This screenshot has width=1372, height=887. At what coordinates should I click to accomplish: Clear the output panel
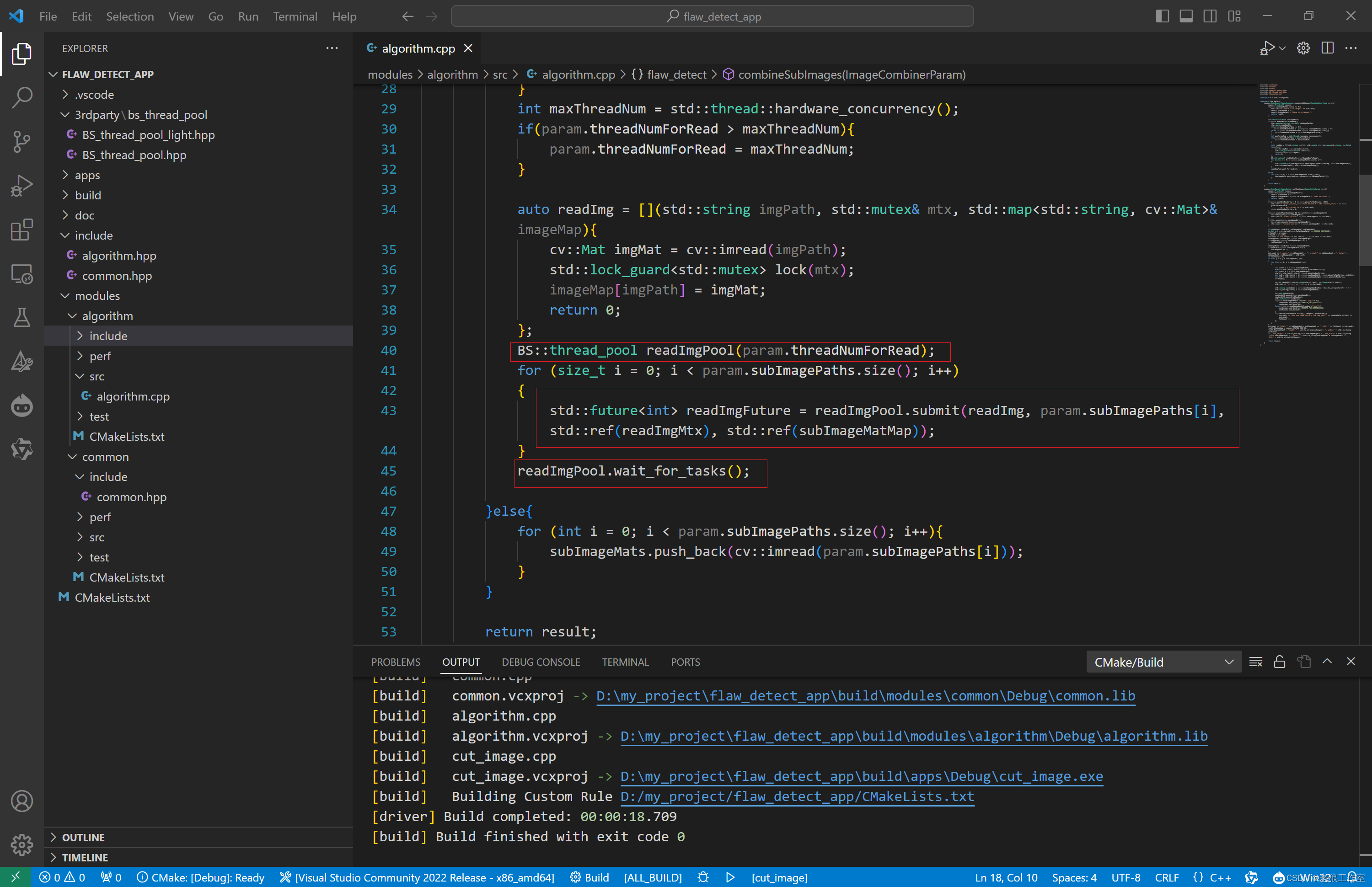point(1256,662)
